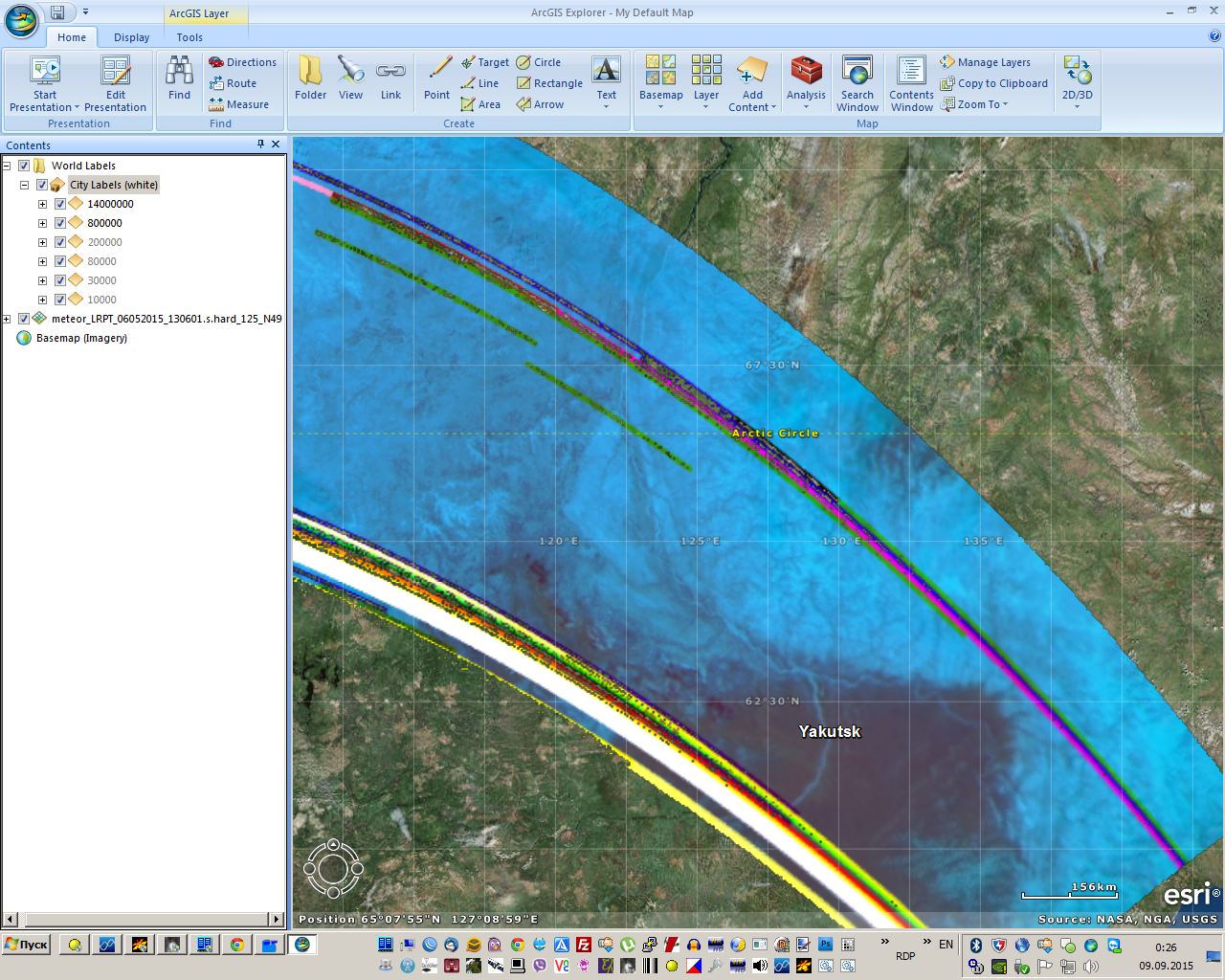Uncheck the 14000000 layer checkbox
This screenshot has width=1225, height=980.
pyautogui.click(x=60, y=204)
